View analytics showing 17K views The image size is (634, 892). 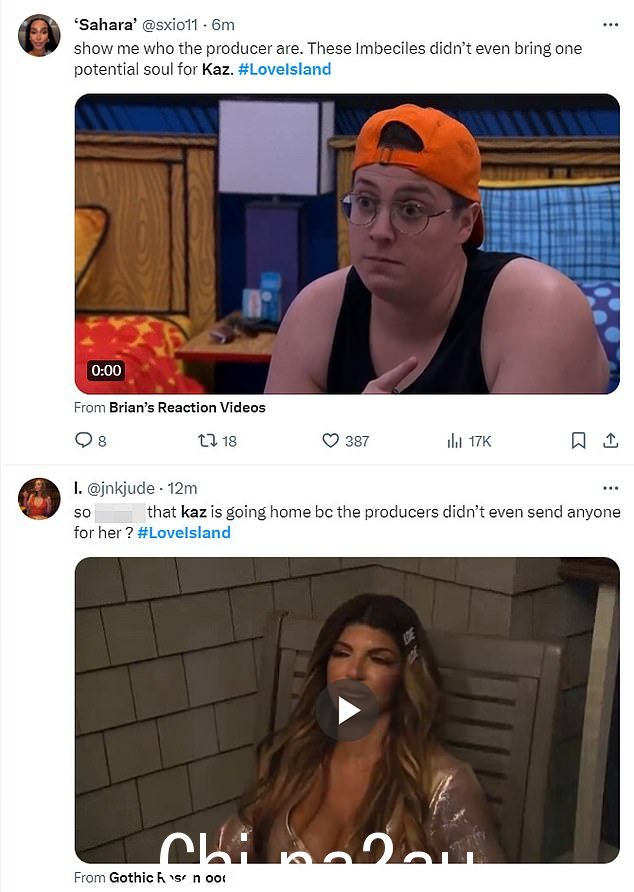pyautogui.click(x=454, y=441)
